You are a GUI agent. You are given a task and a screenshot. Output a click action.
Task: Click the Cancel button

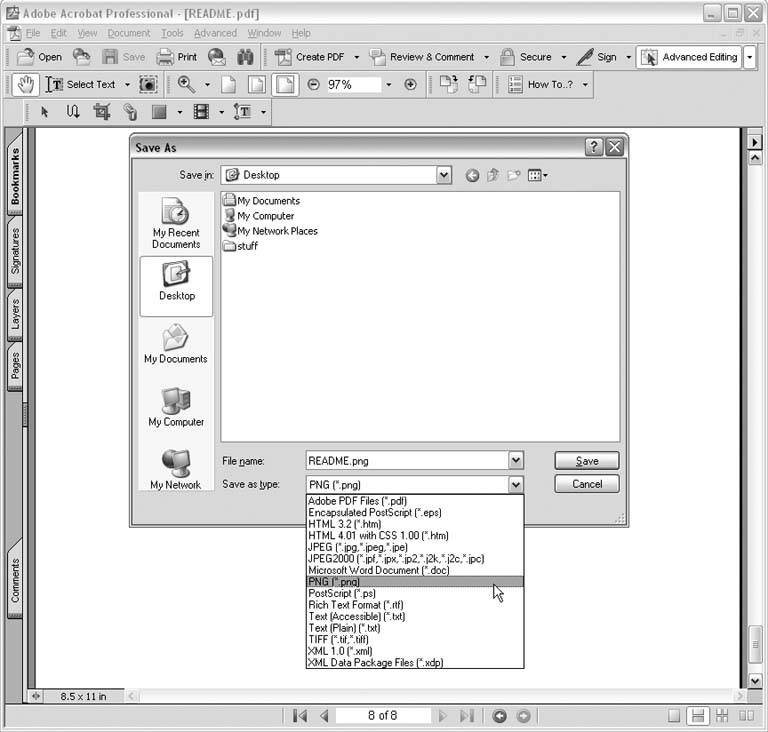587,484
